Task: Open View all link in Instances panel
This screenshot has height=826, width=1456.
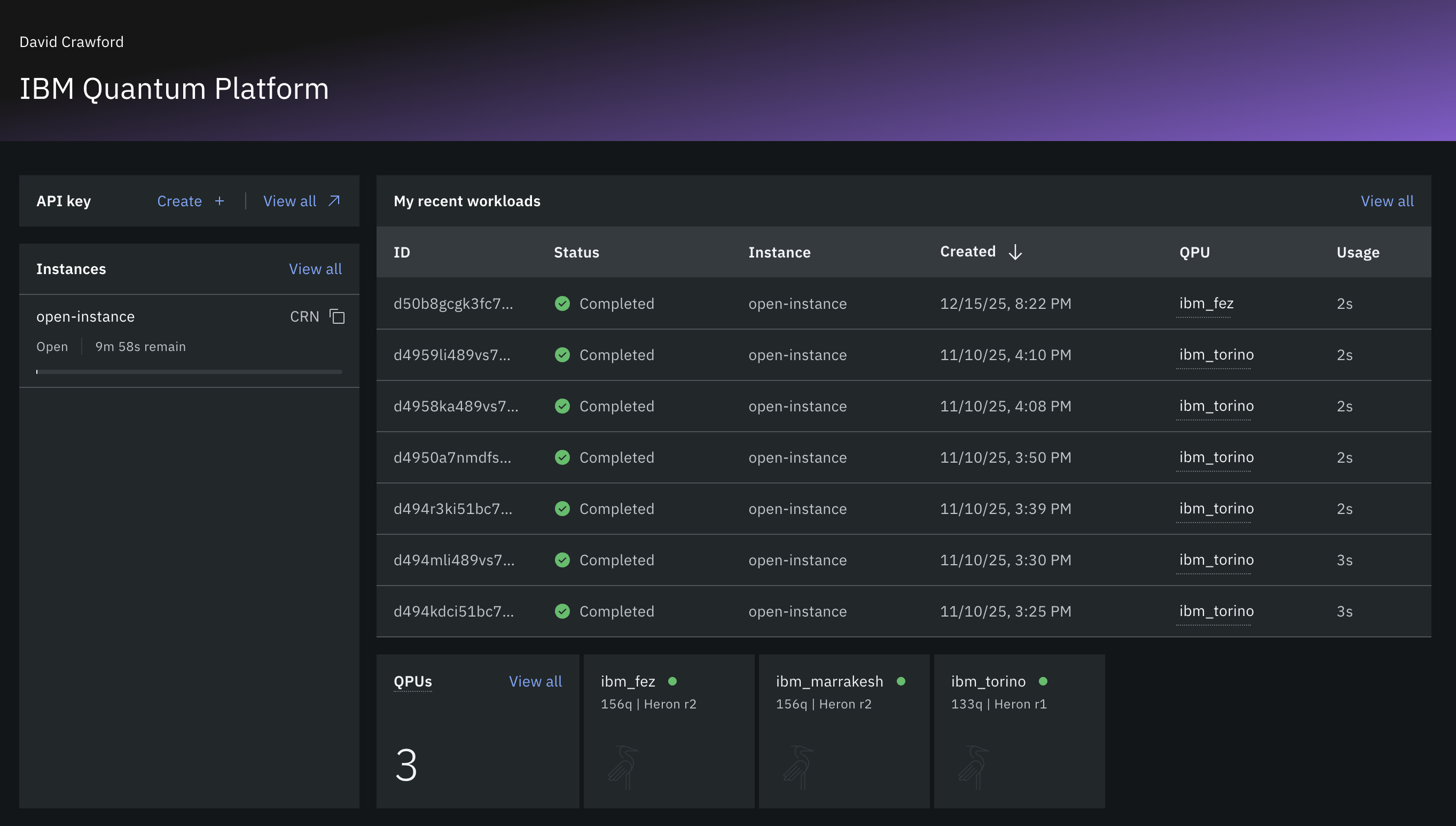Action: [x=315, y=269]
